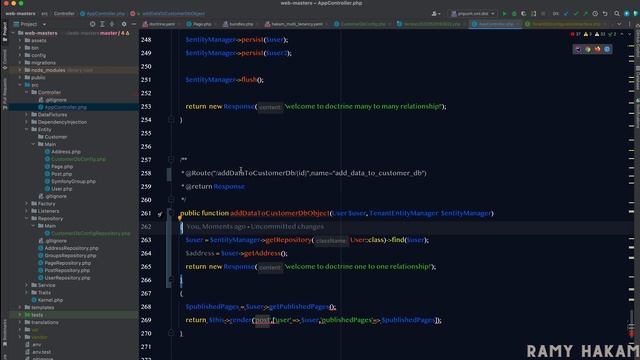Fold the method at line 261

coord(171,213)
